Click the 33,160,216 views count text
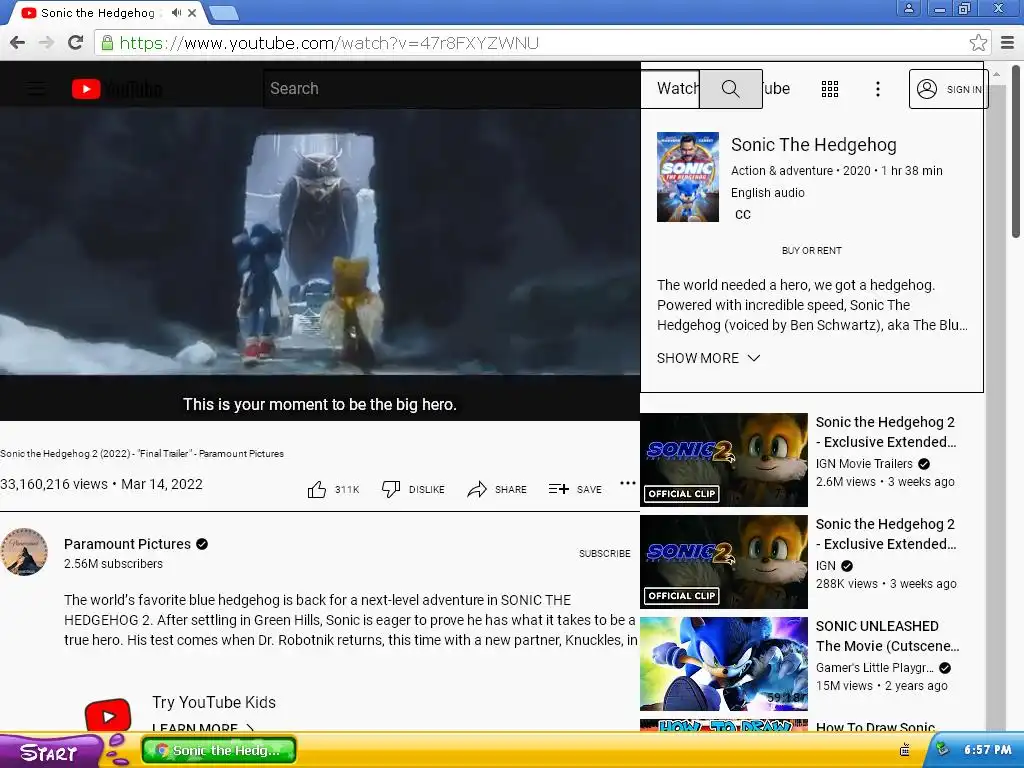The image size is (1024, 768). [54, 484]
